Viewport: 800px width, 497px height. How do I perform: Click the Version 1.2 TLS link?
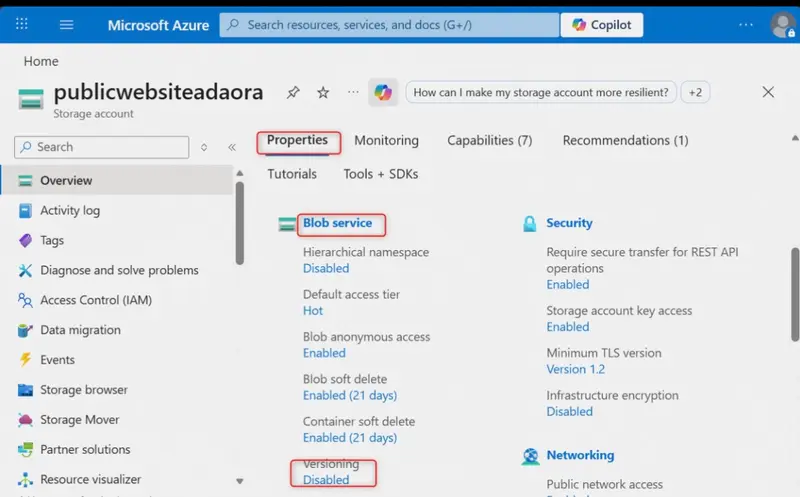(576, 369)
